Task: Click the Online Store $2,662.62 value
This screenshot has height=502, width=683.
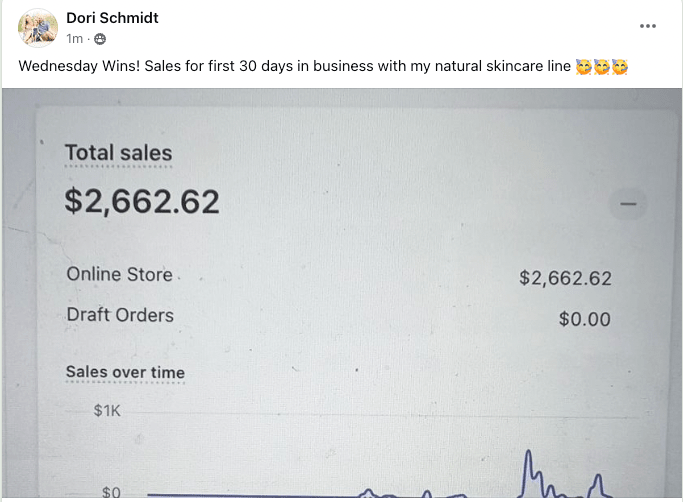Action: coord(565,278)
